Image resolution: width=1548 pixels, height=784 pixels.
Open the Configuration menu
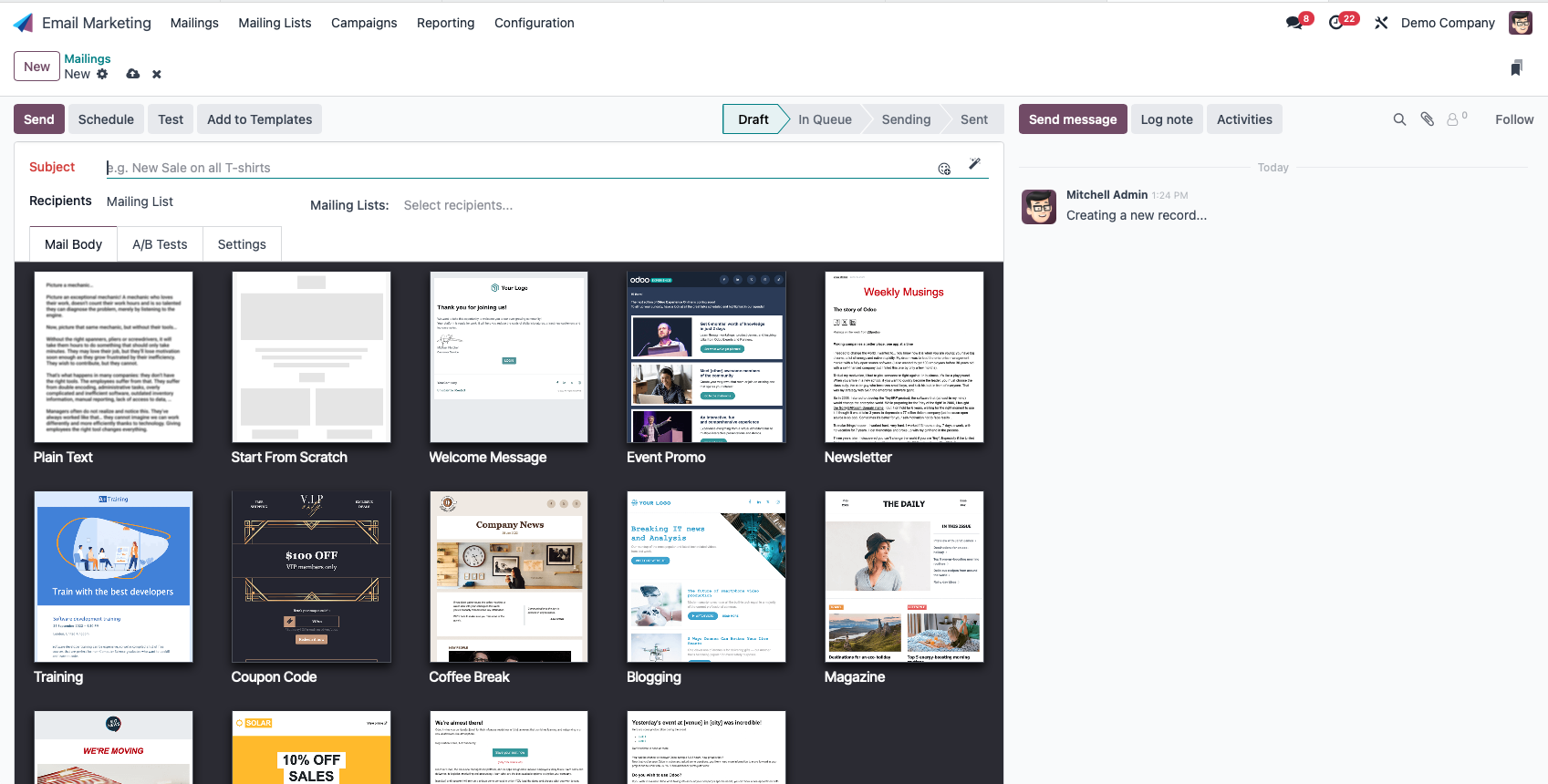coord(535,23)
